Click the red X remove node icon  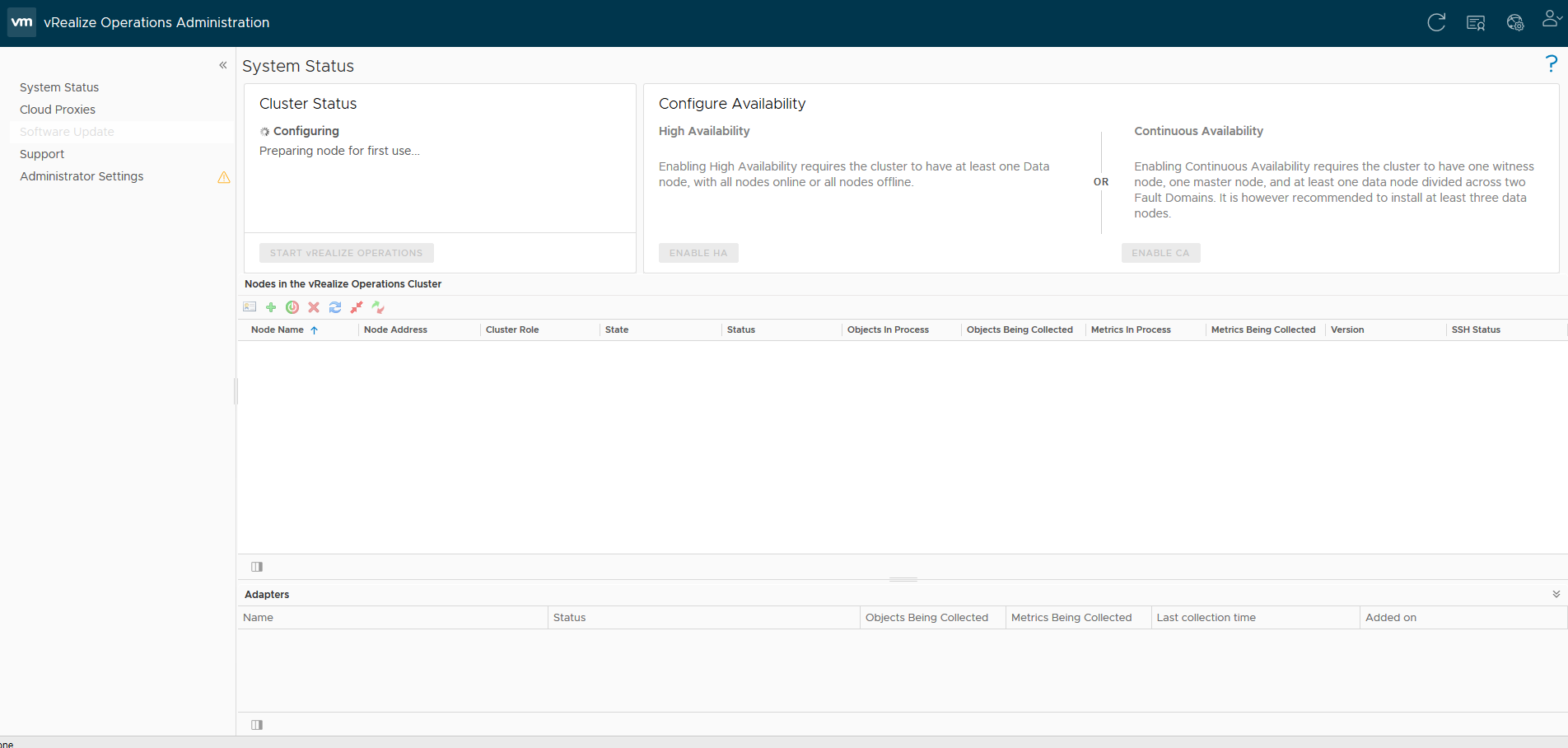coord(314,307)
